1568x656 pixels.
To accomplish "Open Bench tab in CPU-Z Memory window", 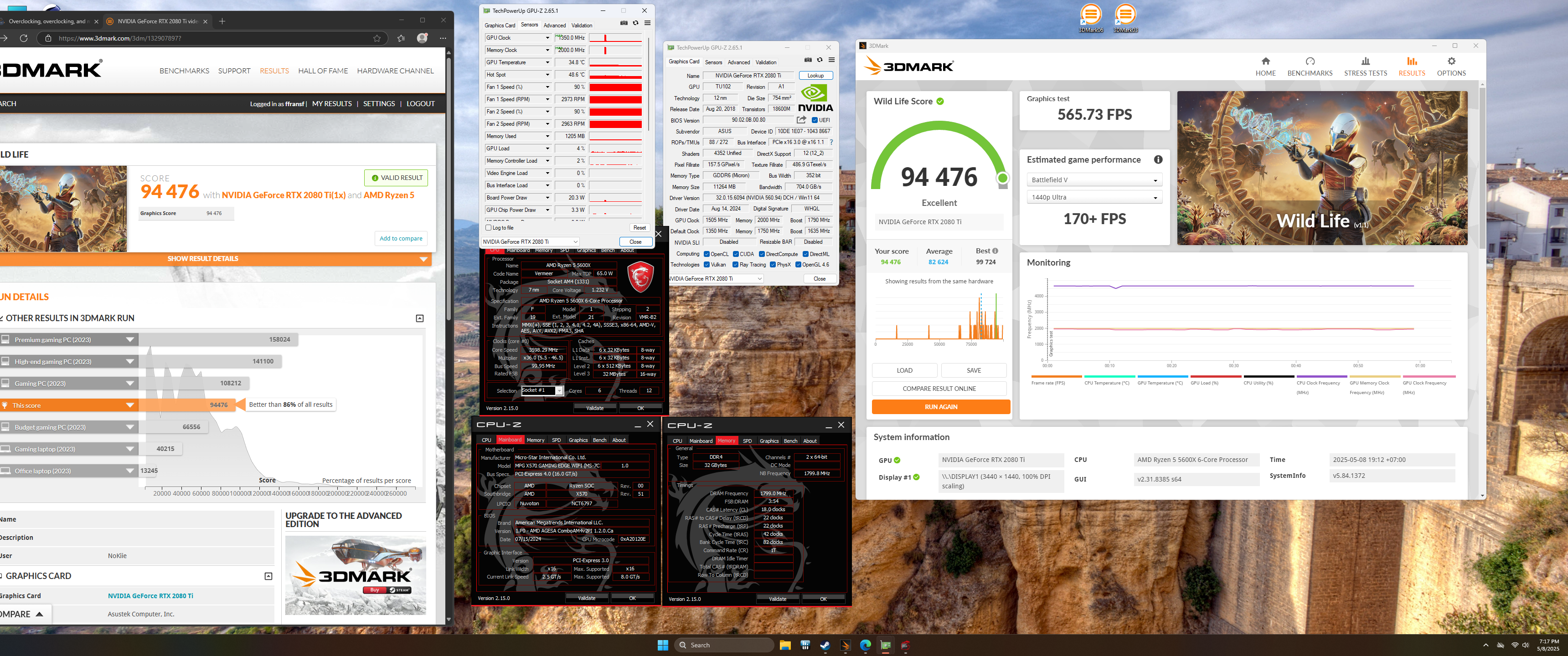I will [790, 441].
